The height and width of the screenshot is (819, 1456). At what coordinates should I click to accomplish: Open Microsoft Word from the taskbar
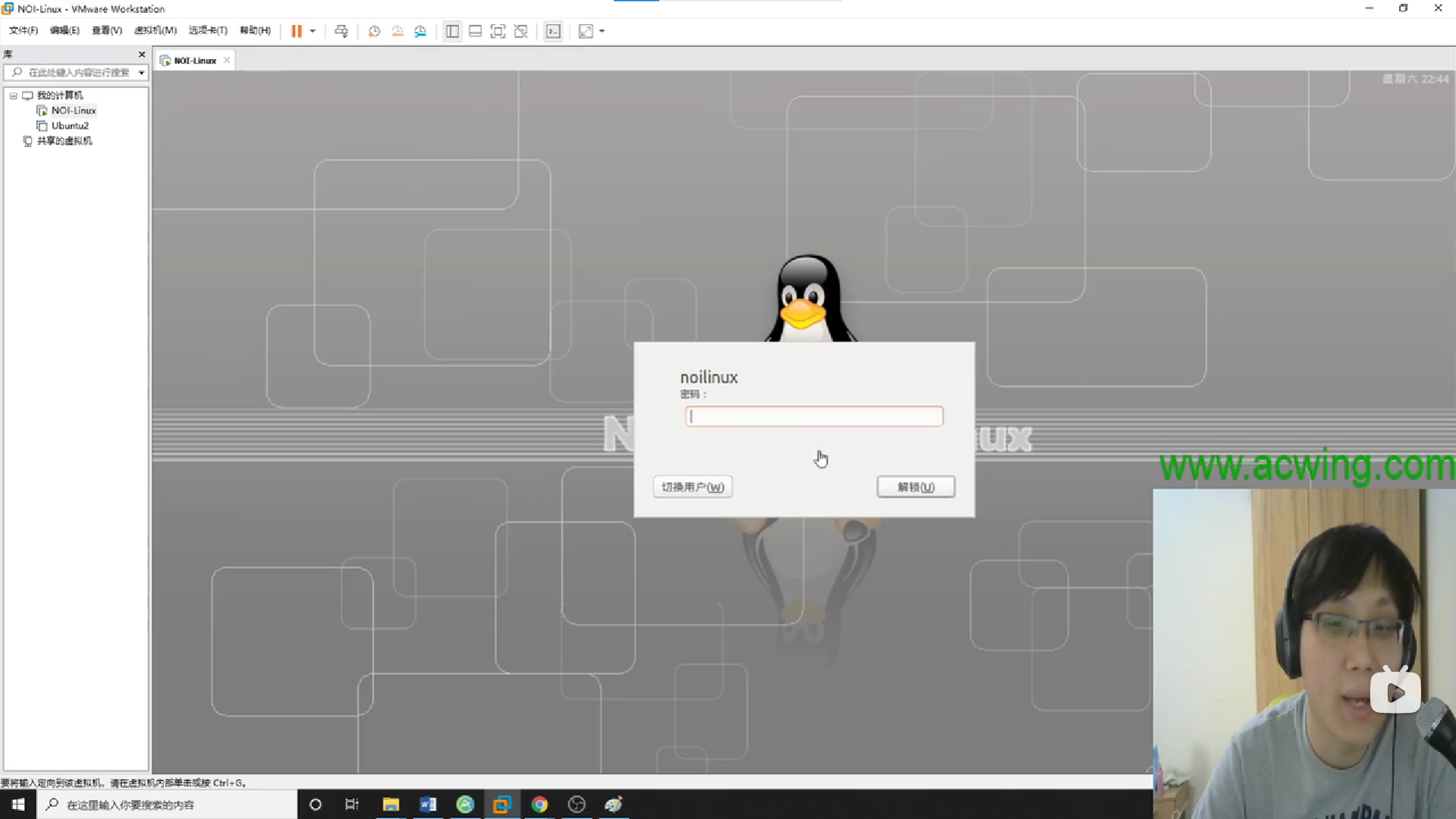point(428,805)
